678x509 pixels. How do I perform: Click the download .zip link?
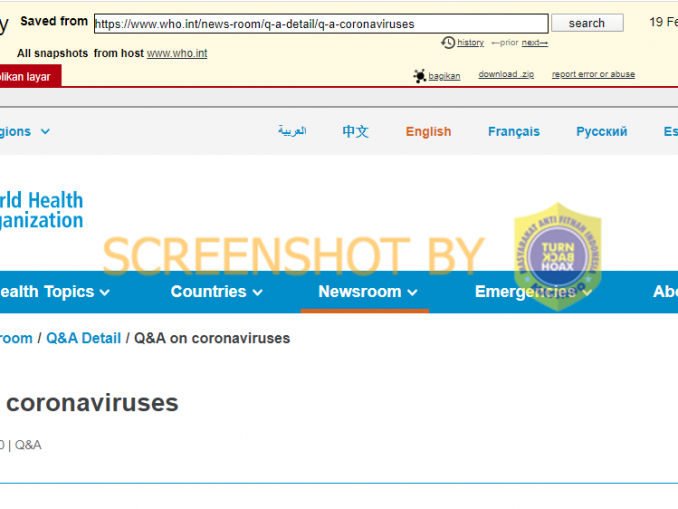(506, 74)
